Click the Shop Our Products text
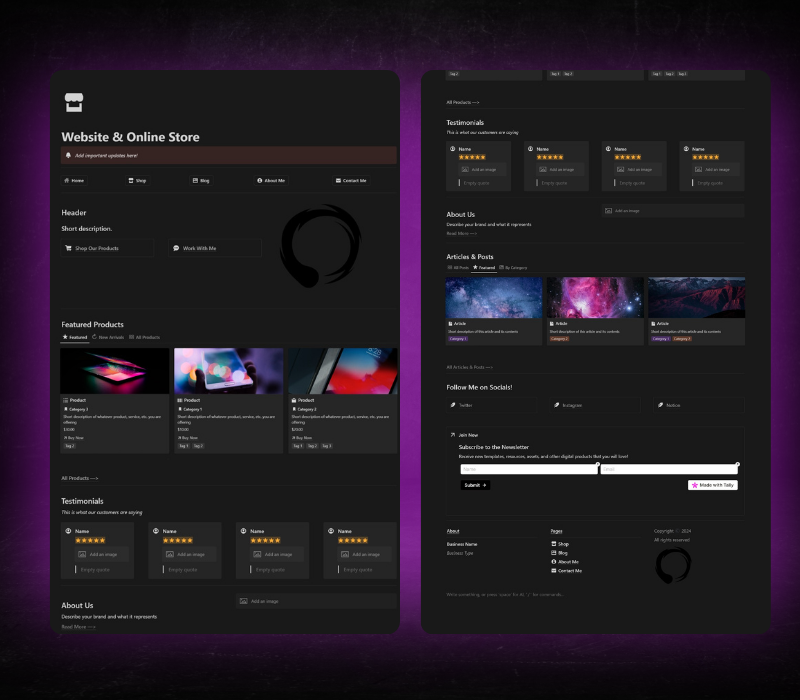 coord(97,248)
